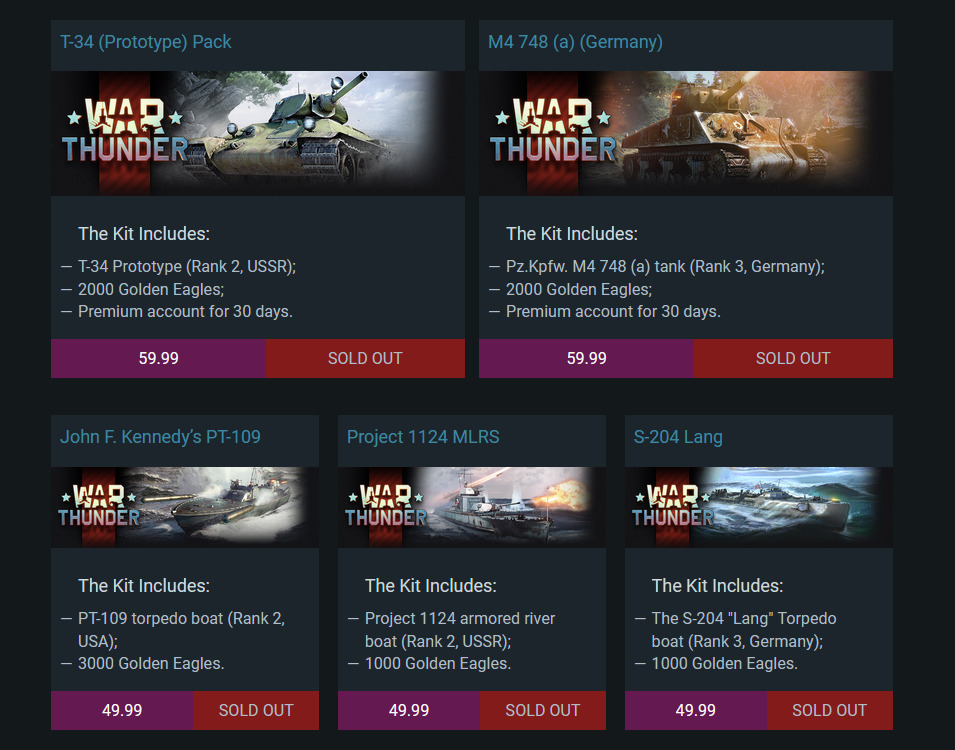Viewport: 955px width, 750px height.
Task: Open the S-204 Lang title link
Action: tap(678, 437)
